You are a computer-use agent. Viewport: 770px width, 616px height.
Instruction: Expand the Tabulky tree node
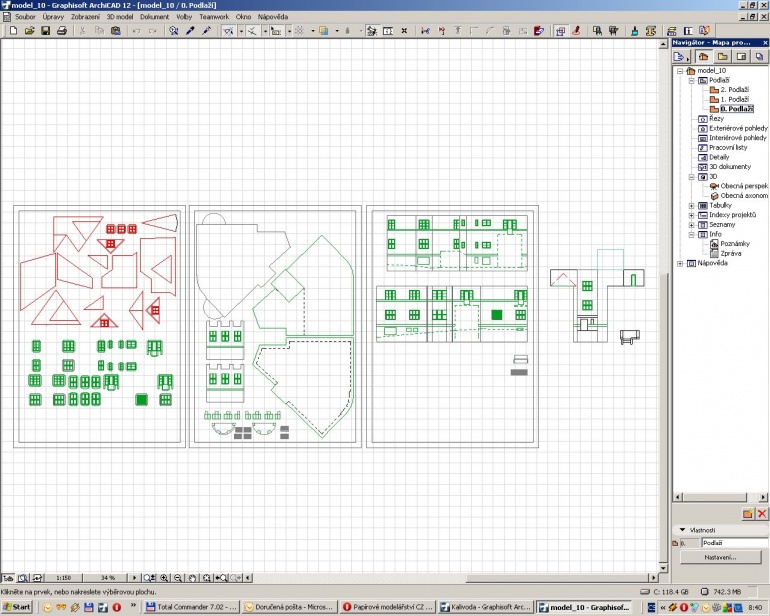(691, 205)
